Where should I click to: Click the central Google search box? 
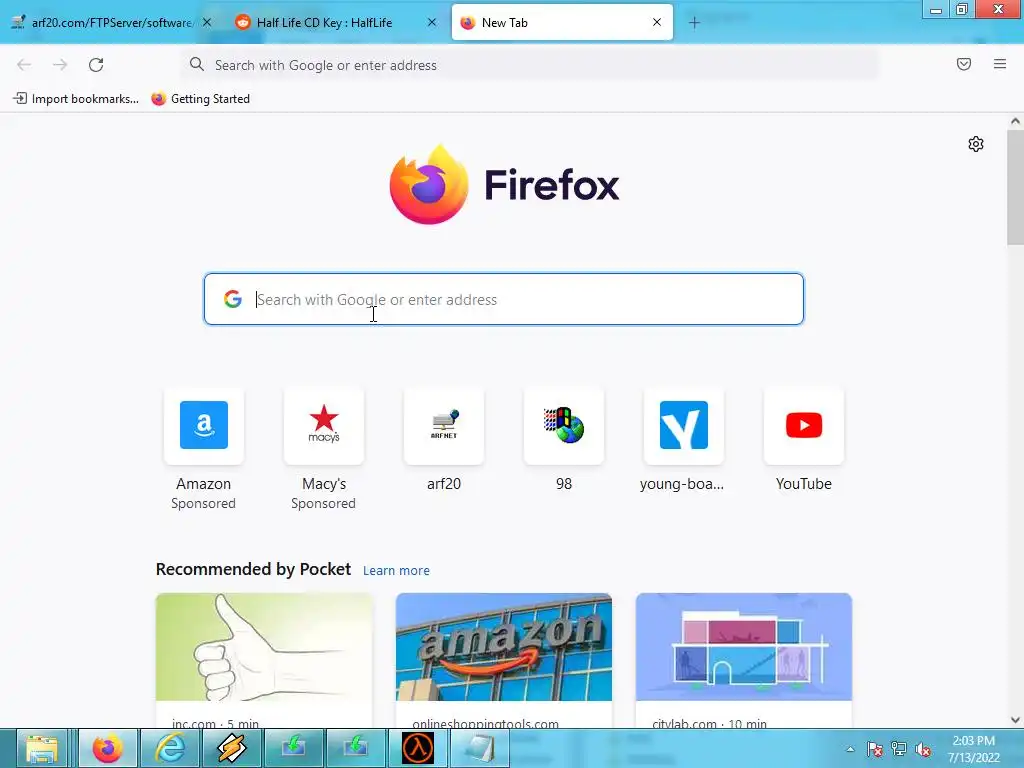click(x=504, y=299)
